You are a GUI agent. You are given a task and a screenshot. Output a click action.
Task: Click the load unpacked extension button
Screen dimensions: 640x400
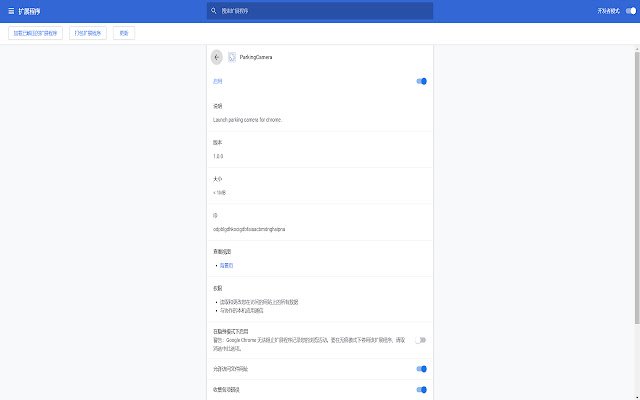(x=36, y=33)
